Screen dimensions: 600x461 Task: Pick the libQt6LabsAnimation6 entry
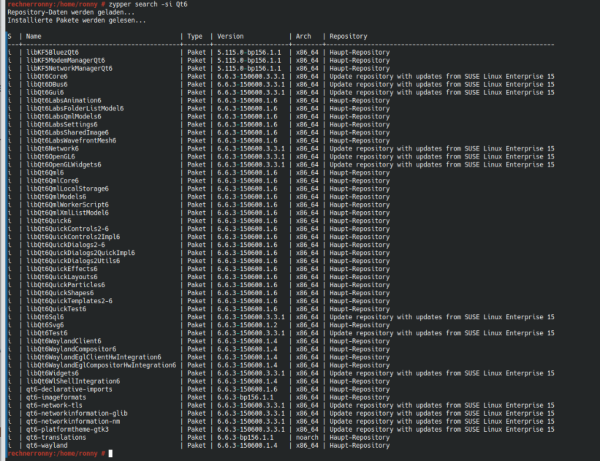[64, 101]
